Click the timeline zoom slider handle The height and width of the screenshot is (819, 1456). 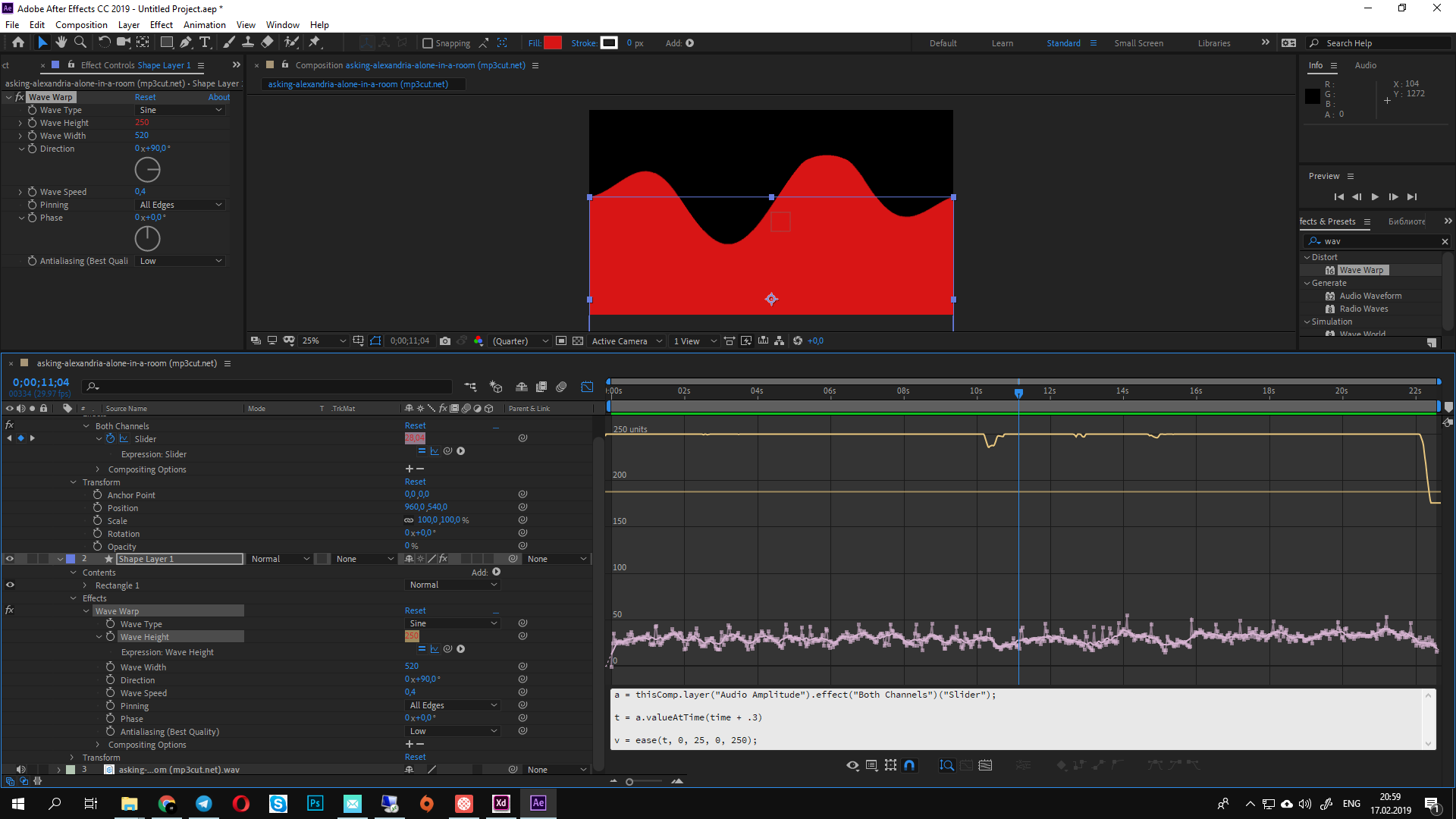tap(629, 782)
